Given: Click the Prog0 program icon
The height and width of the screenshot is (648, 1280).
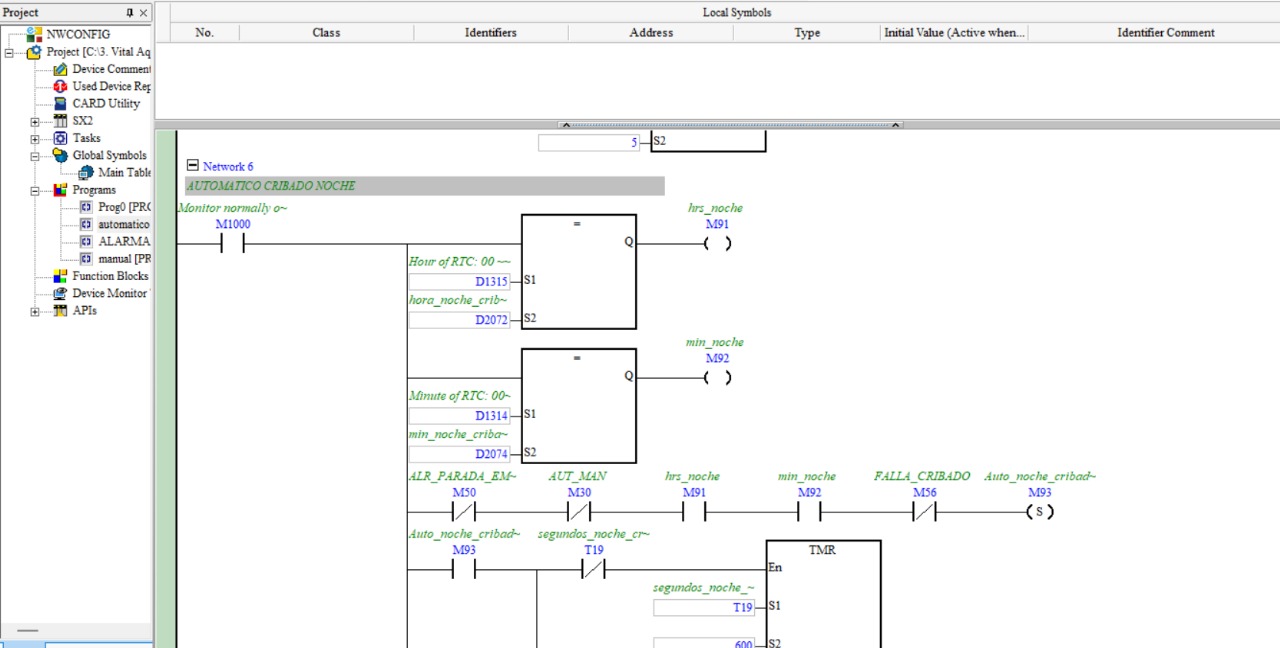Looking at the screenshot, I should (x=86, y=207).
